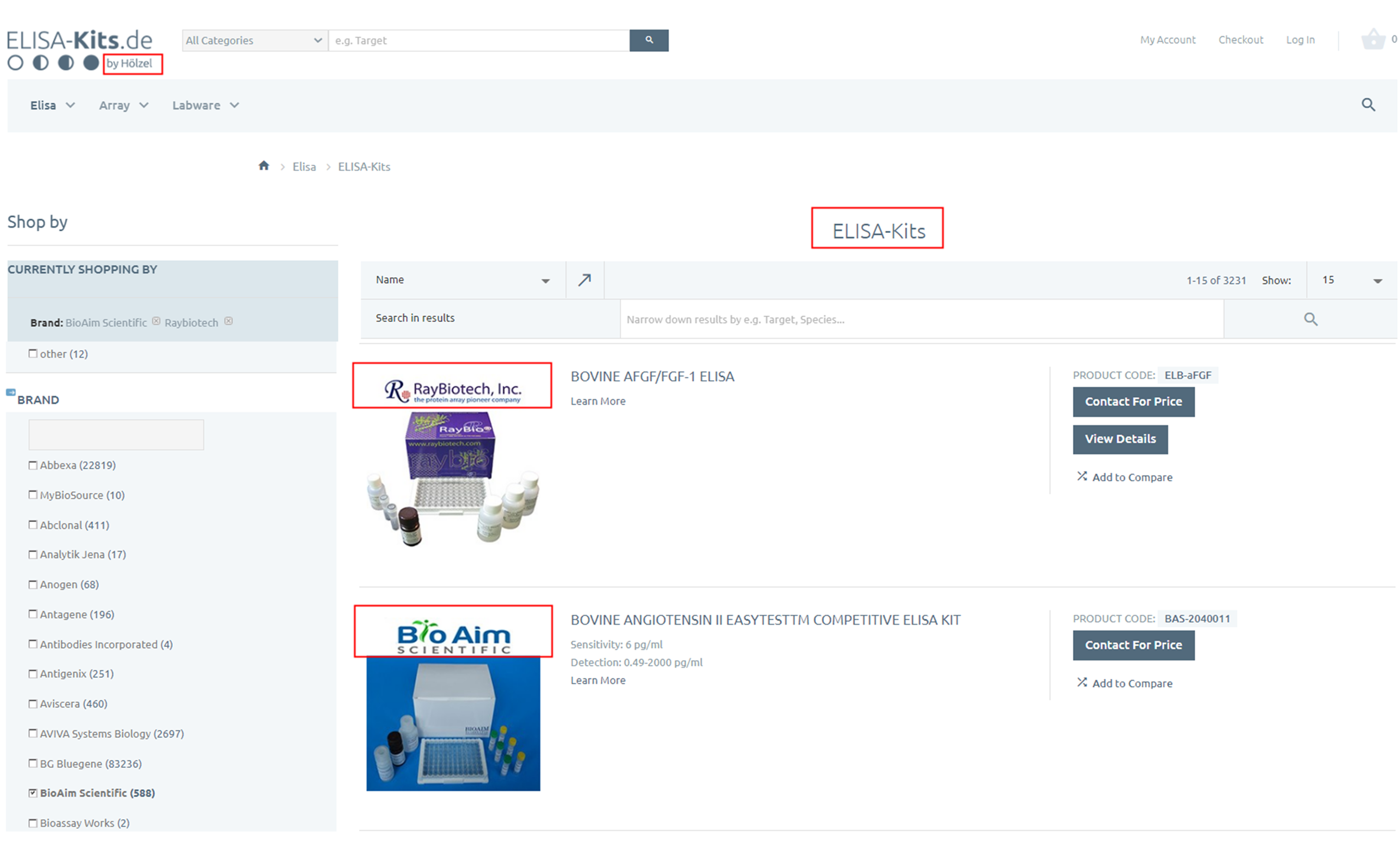1400x851 pixels.
Task: Click the '1-15 of 3231' results count
Action: (1216, 280)
